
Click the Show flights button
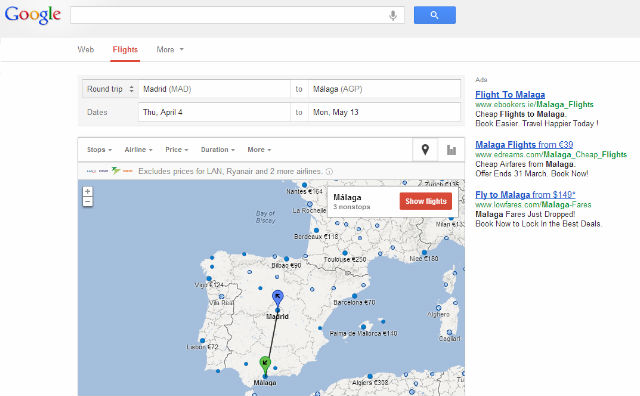(x=426, y=201)
